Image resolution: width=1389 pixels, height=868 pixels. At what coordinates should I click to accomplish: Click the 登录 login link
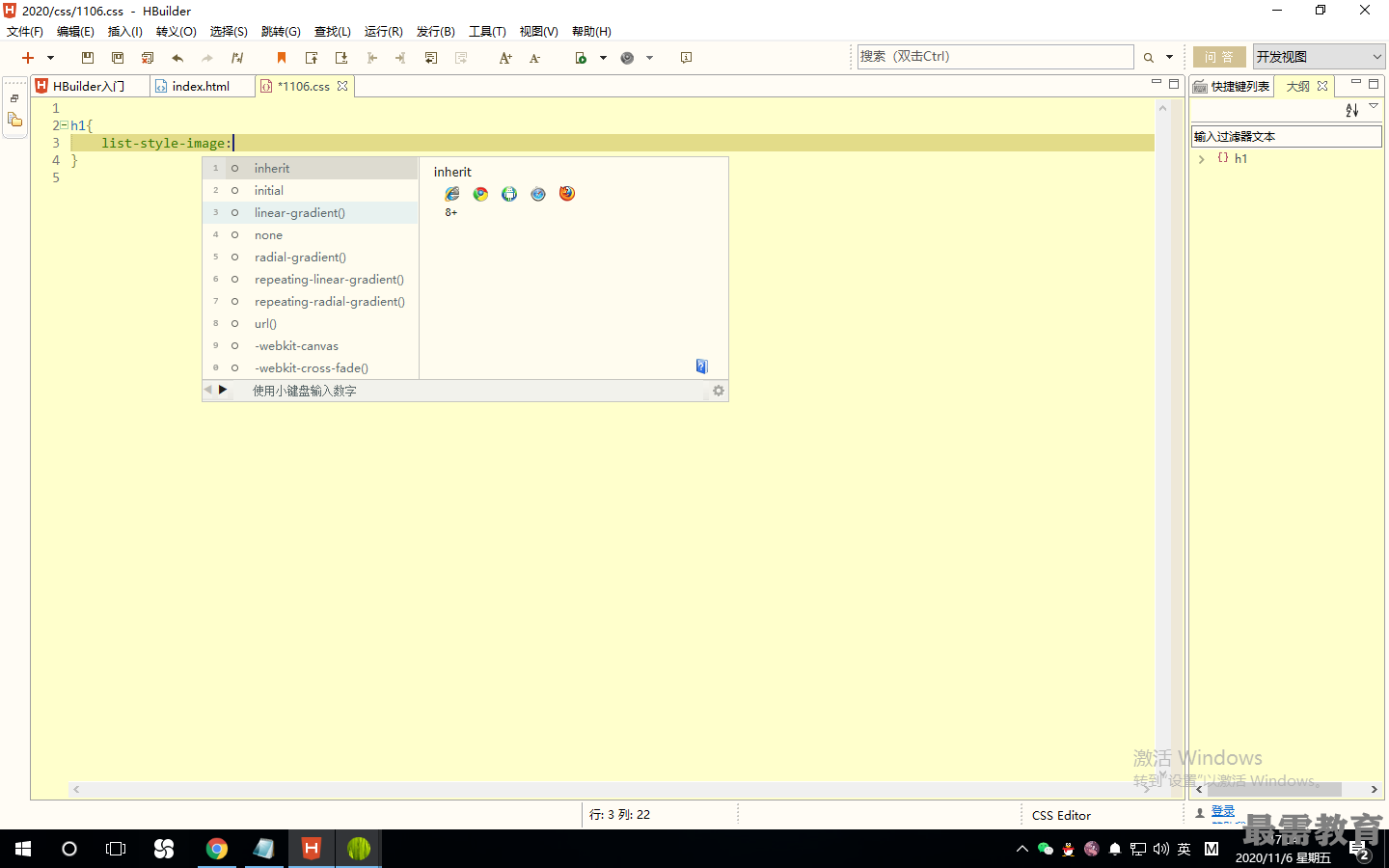(1223, 811)
